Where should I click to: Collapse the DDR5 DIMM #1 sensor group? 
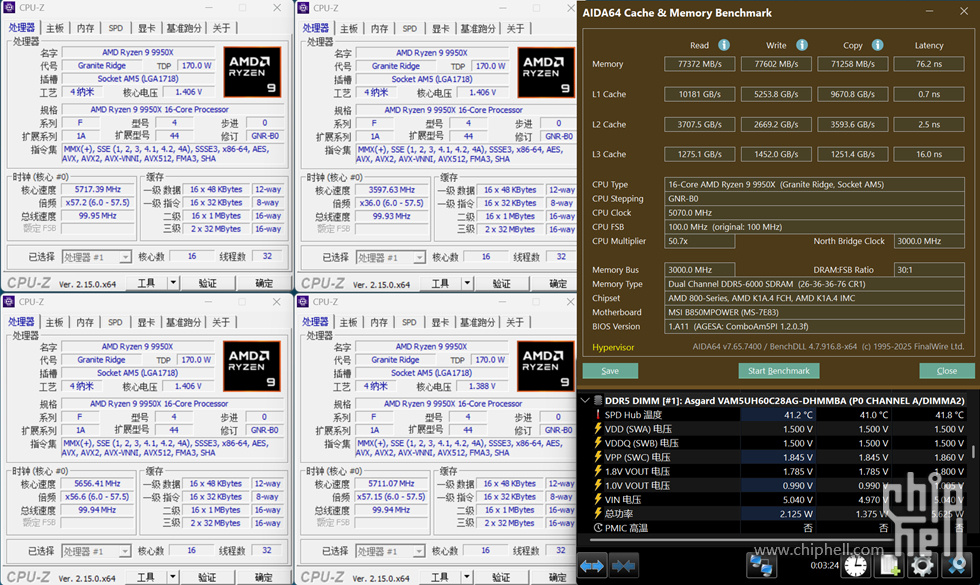[585, 398]
